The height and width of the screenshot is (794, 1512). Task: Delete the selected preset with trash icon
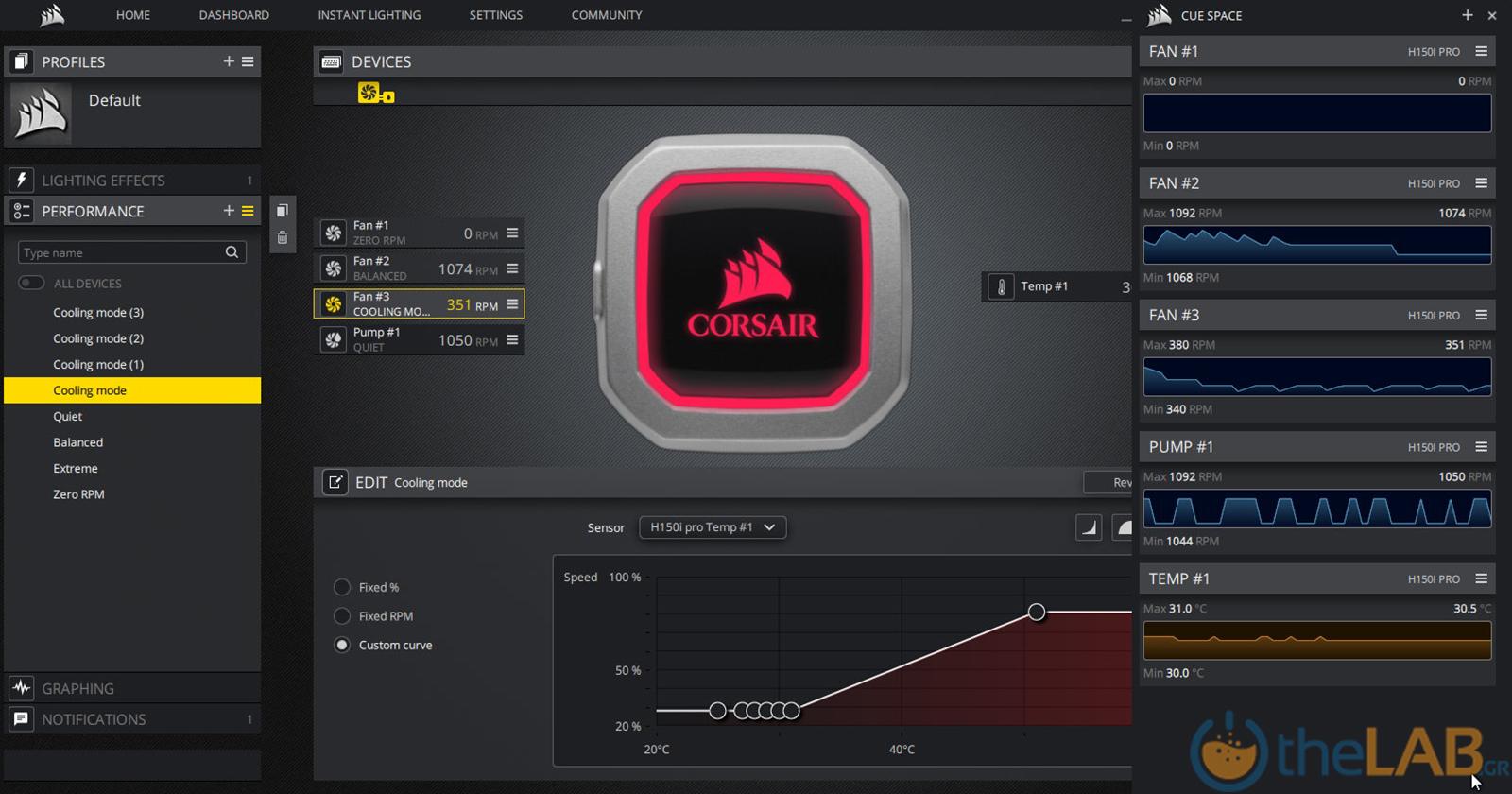[x=282, y=238]
